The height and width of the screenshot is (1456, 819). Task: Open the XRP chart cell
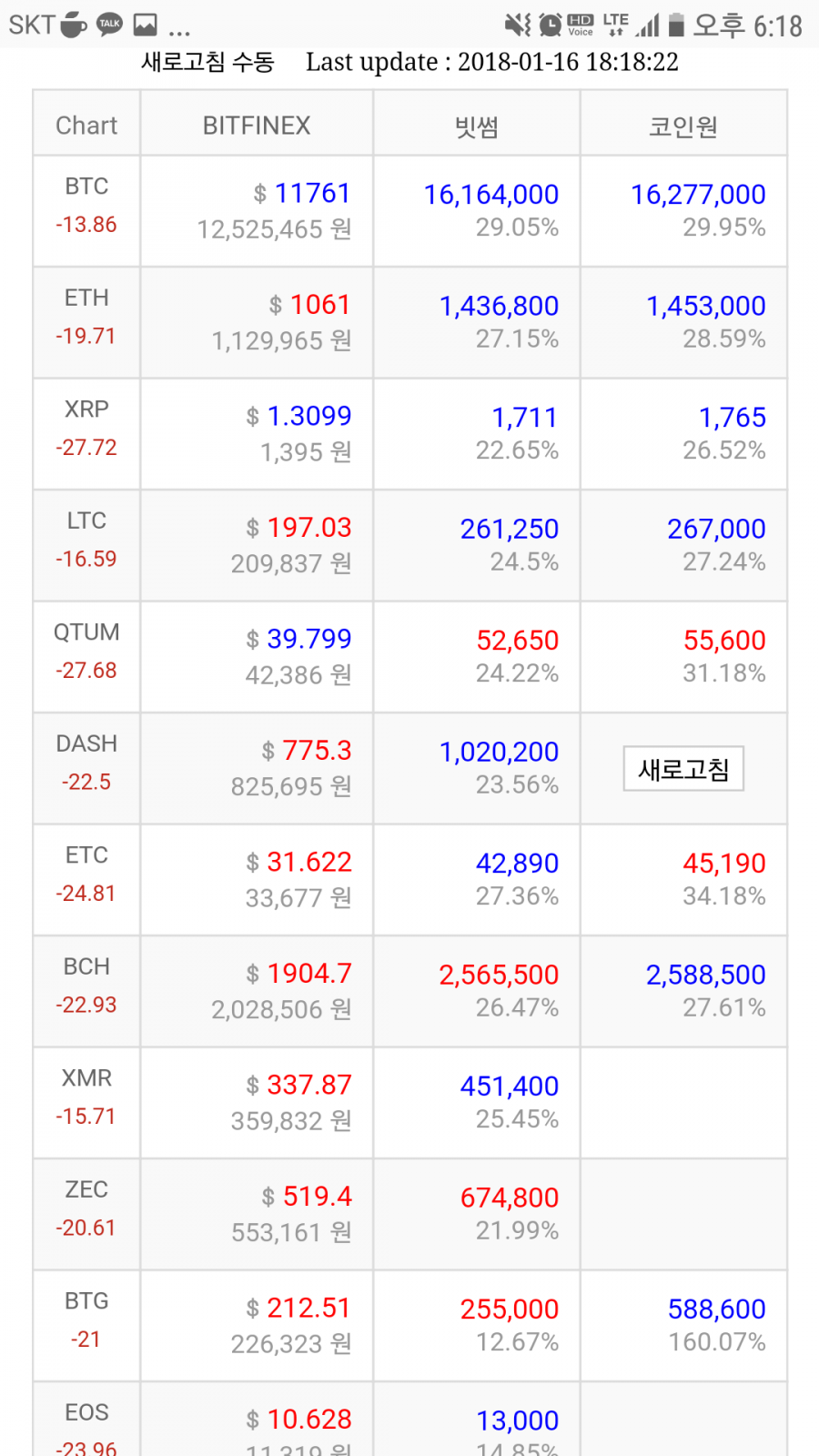tap(86, 434)
